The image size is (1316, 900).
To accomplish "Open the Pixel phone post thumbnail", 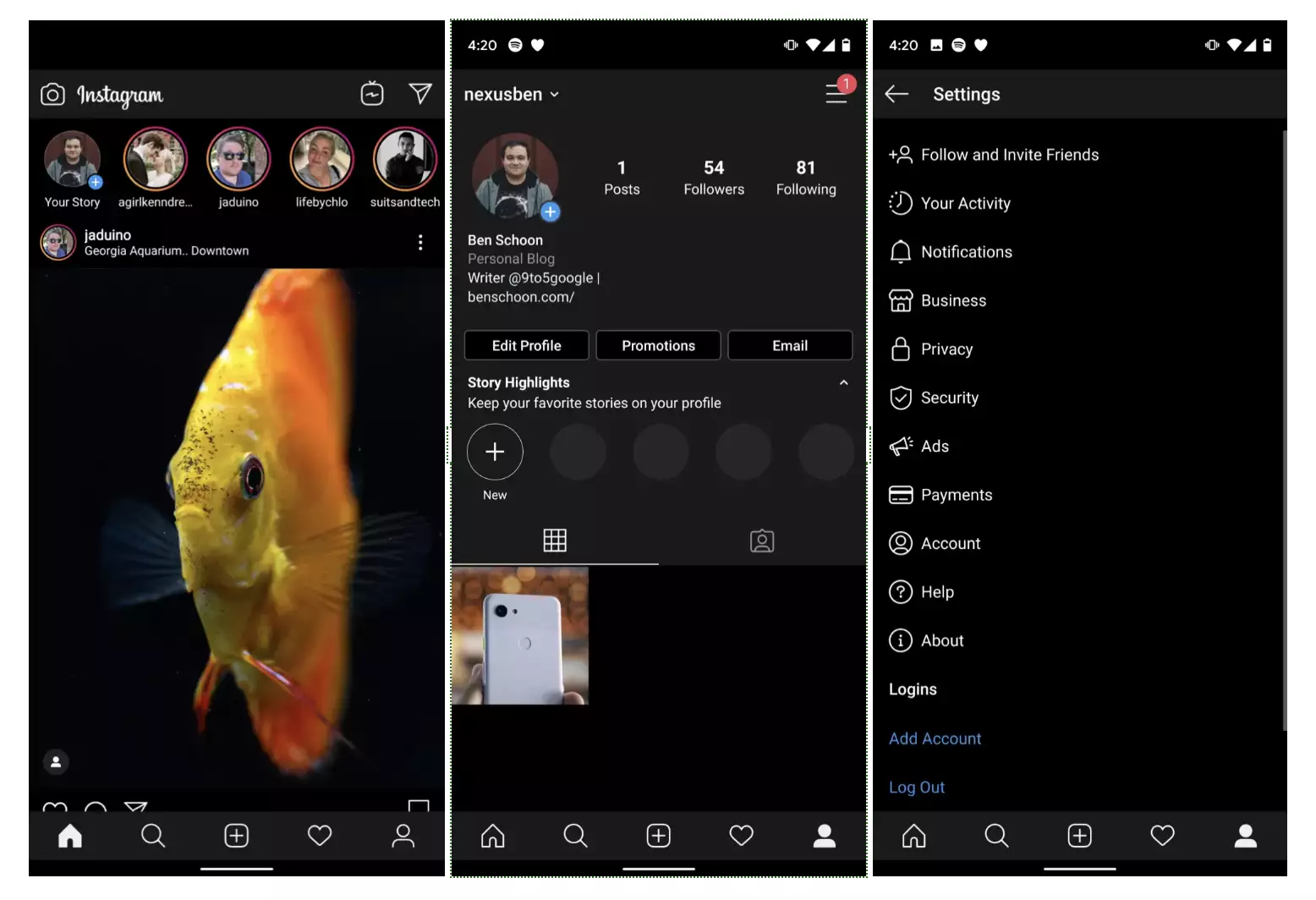I will [520, 636].
